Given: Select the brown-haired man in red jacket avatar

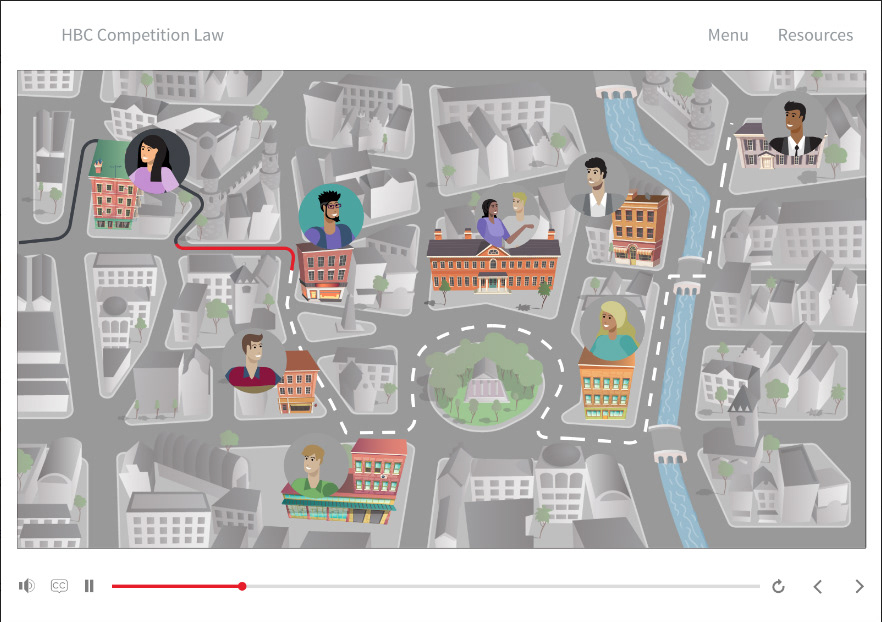Looking at the screenshot, I should pos(254,360).
